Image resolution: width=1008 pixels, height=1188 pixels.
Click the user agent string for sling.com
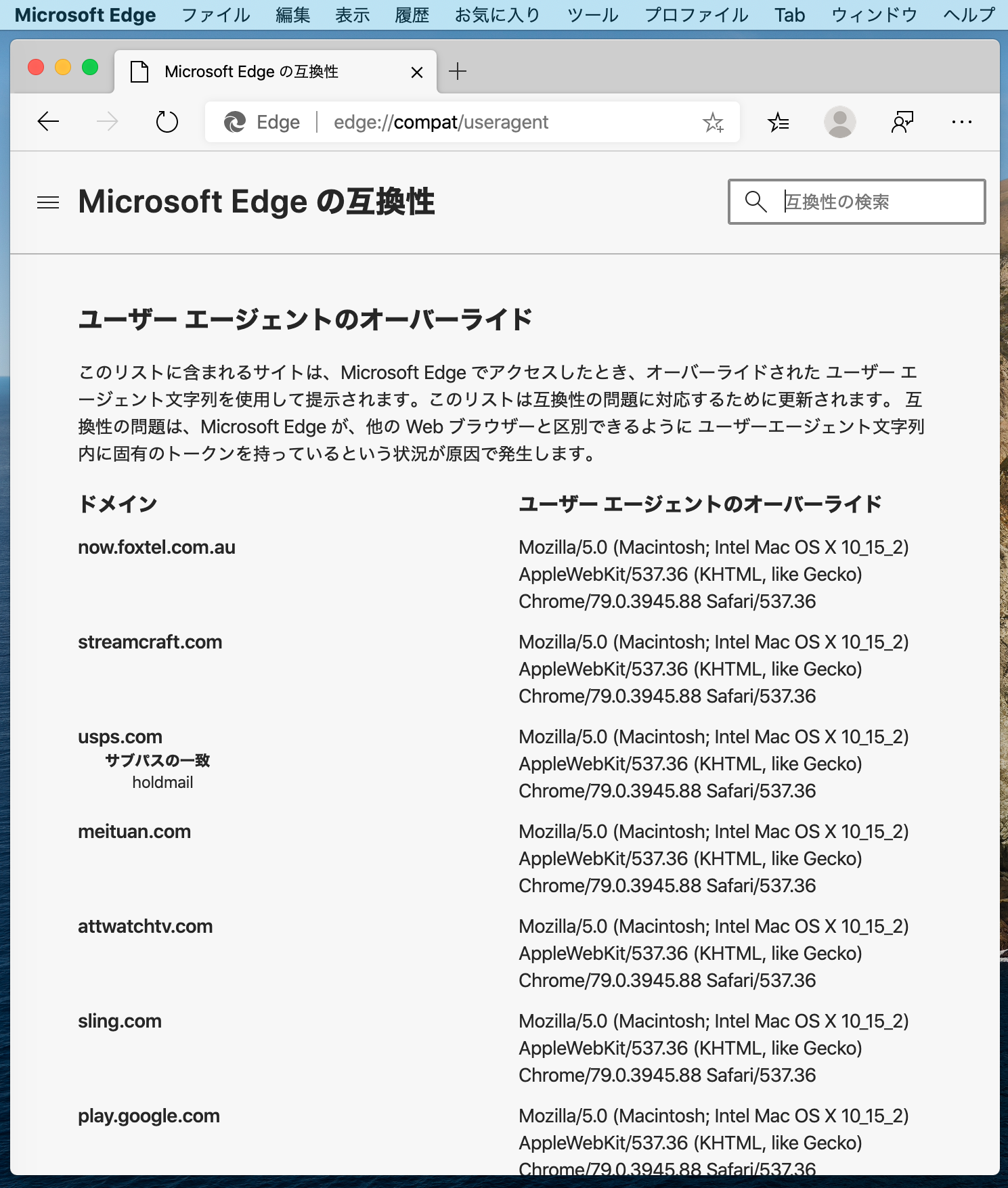(x=714, y=1048)
